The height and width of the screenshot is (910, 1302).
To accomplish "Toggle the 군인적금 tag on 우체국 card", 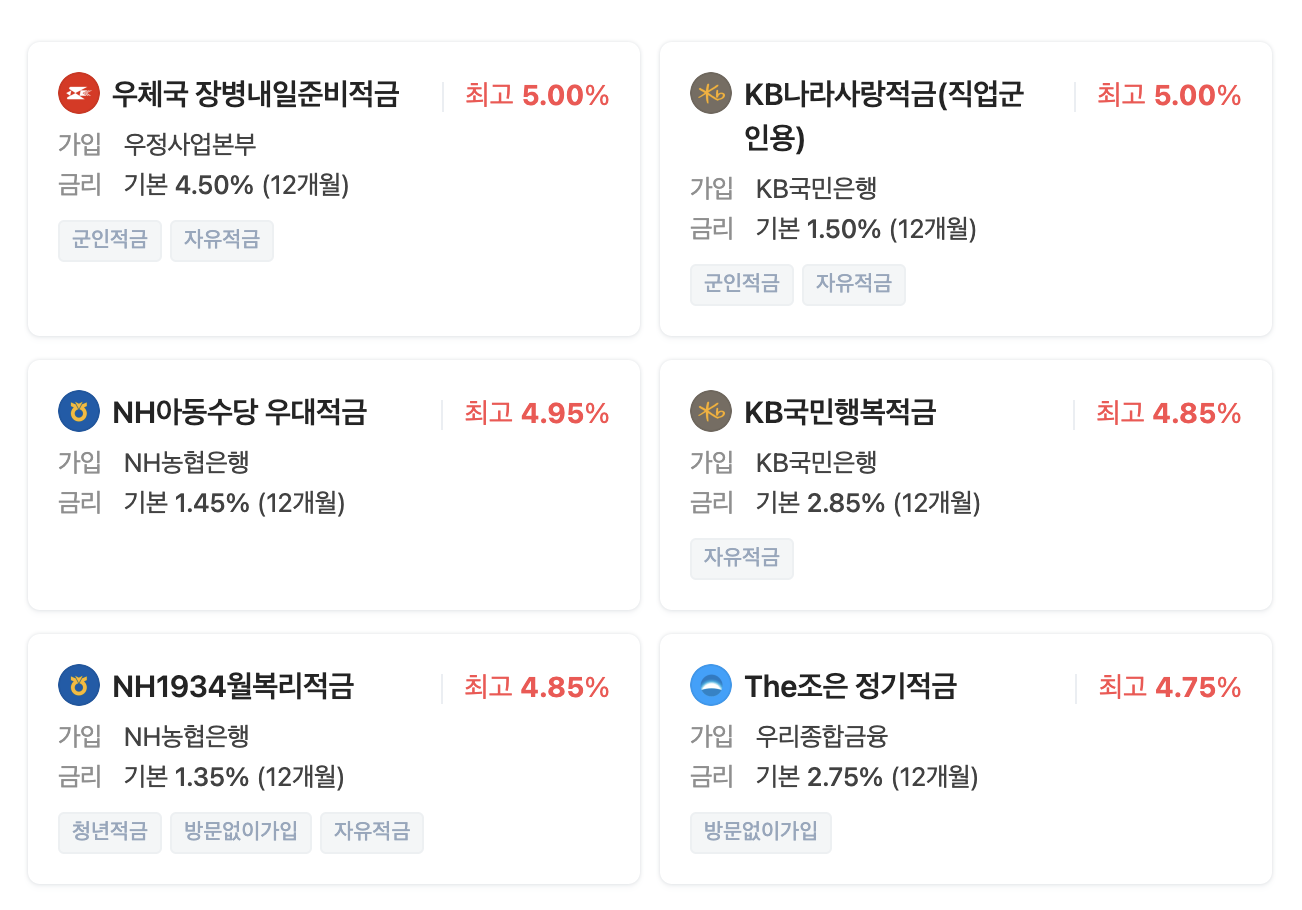I will pos(110,240).
